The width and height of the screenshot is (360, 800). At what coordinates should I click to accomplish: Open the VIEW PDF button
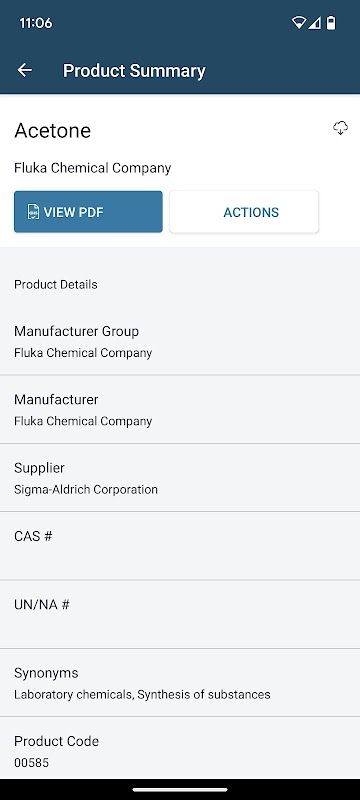click(88, 212)
